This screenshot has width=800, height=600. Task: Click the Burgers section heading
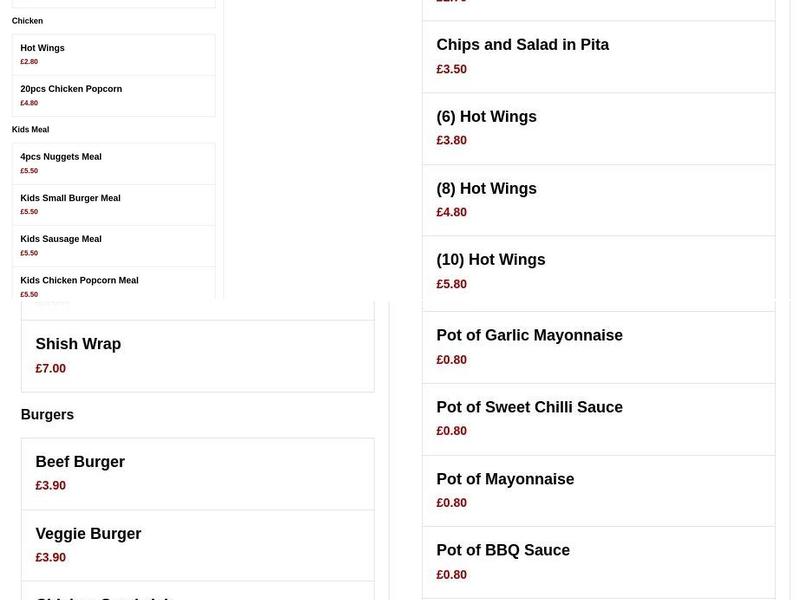coord(47,414)
